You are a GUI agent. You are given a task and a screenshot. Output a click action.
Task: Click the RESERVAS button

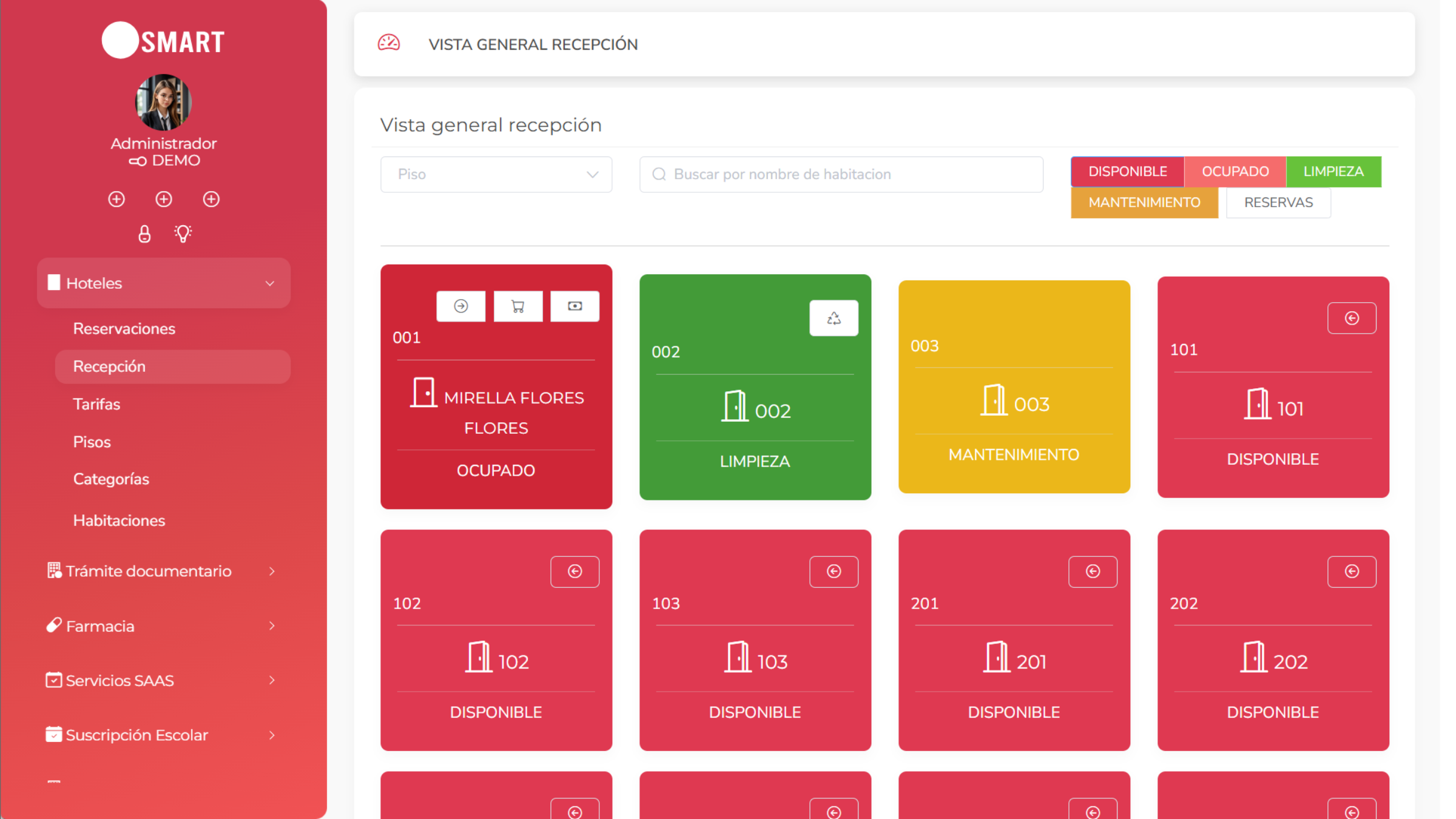(1278, 203)
